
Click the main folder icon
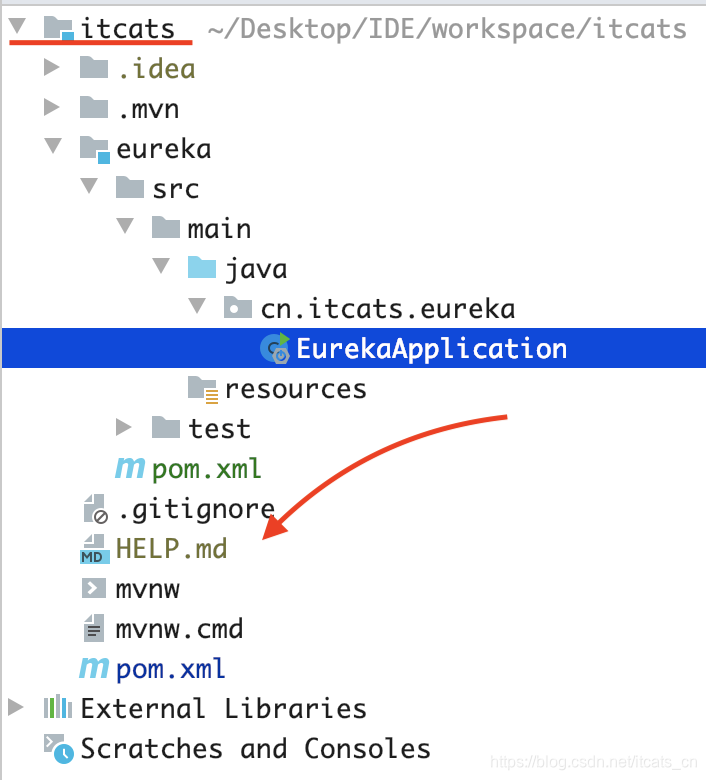[x=166, y=227]
